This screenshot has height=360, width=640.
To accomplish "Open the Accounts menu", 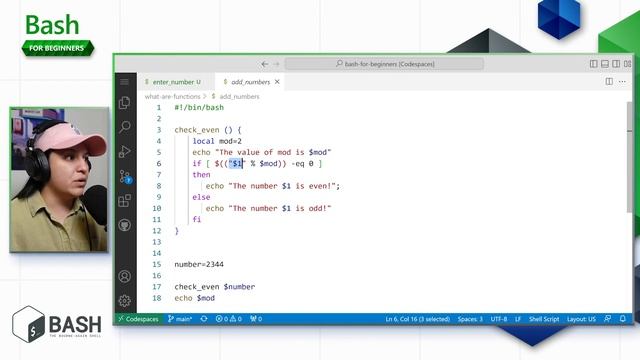I will 124,276.
